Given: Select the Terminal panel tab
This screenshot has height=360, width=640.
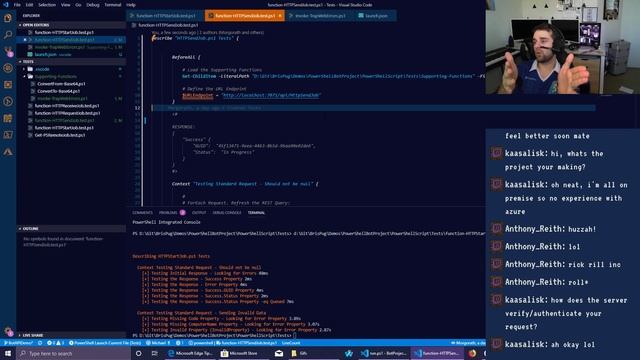Looking at the screenshot, I should tap(256, 213).
